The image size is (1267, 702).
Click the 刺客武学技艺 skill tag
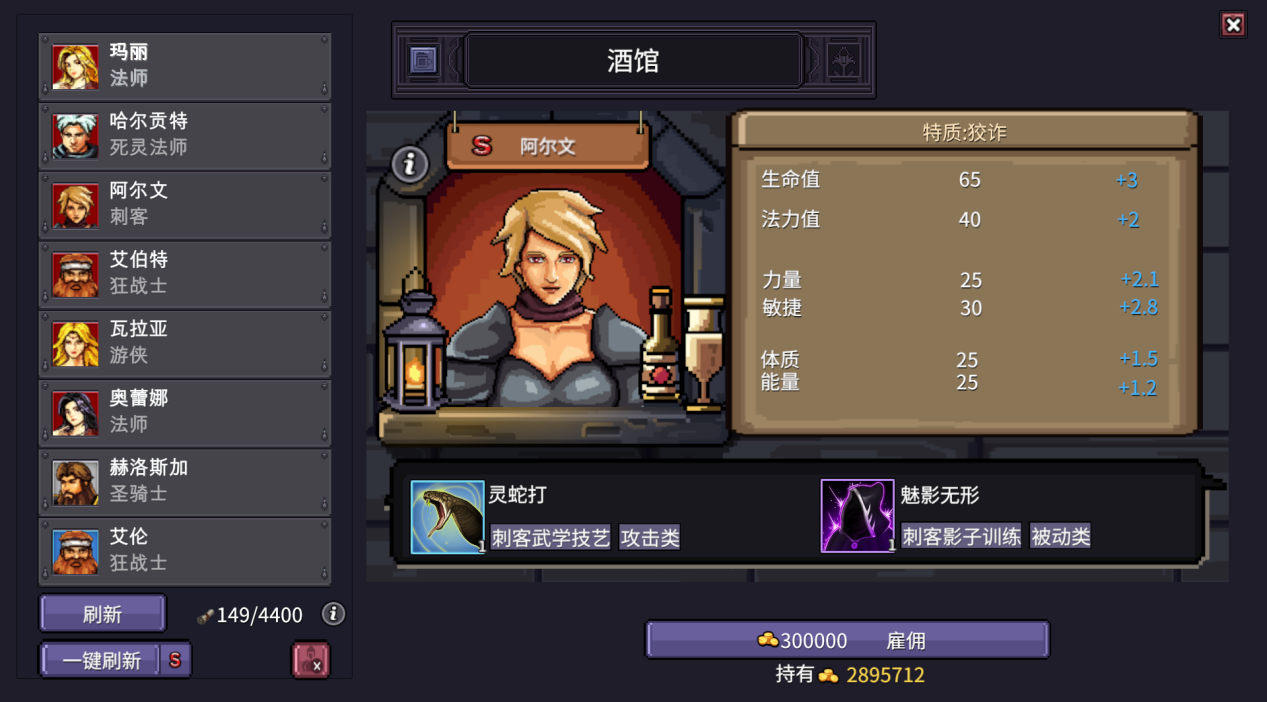point(550,537)
